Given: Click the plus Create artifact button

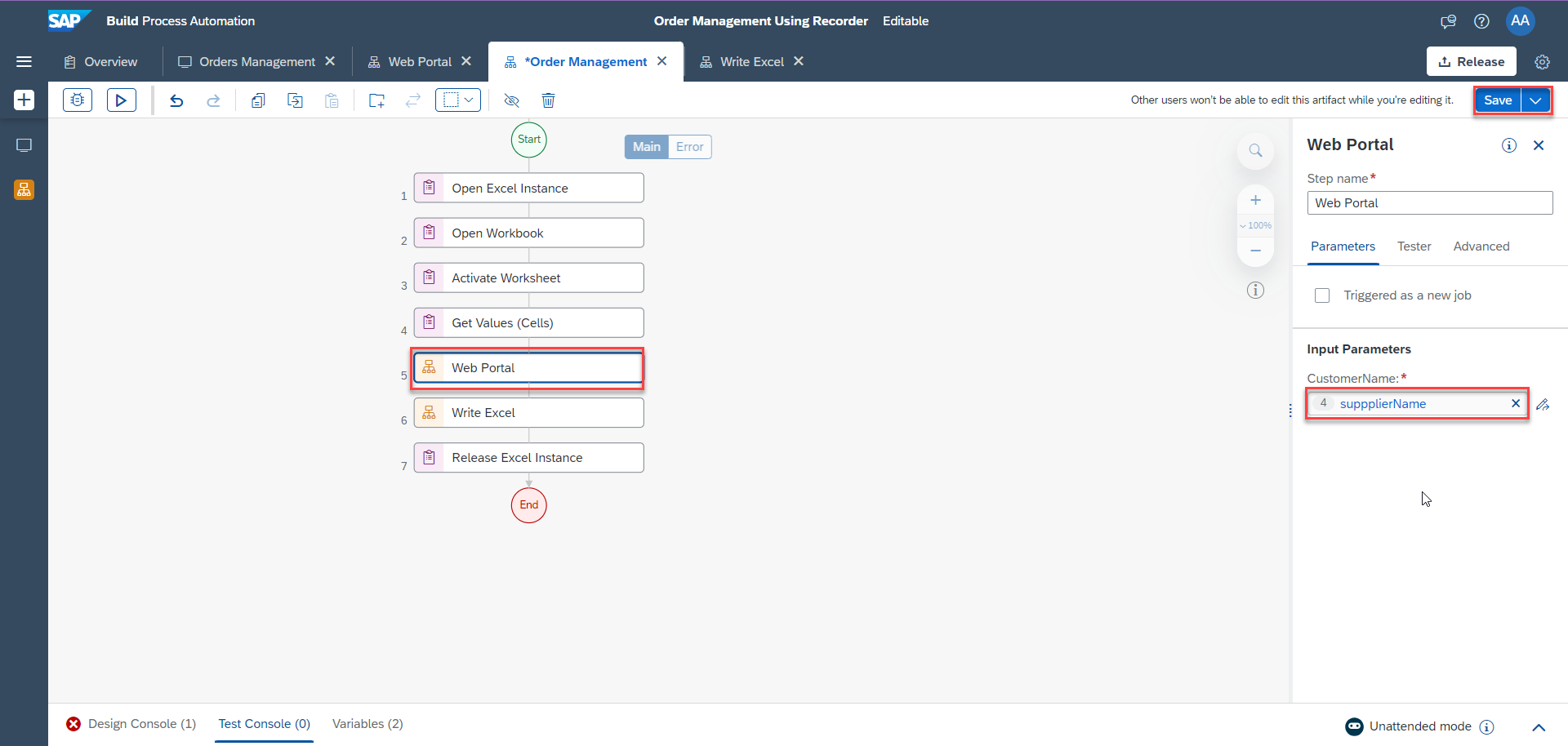Looking at the screenshot, I should [x=24, y=100].
